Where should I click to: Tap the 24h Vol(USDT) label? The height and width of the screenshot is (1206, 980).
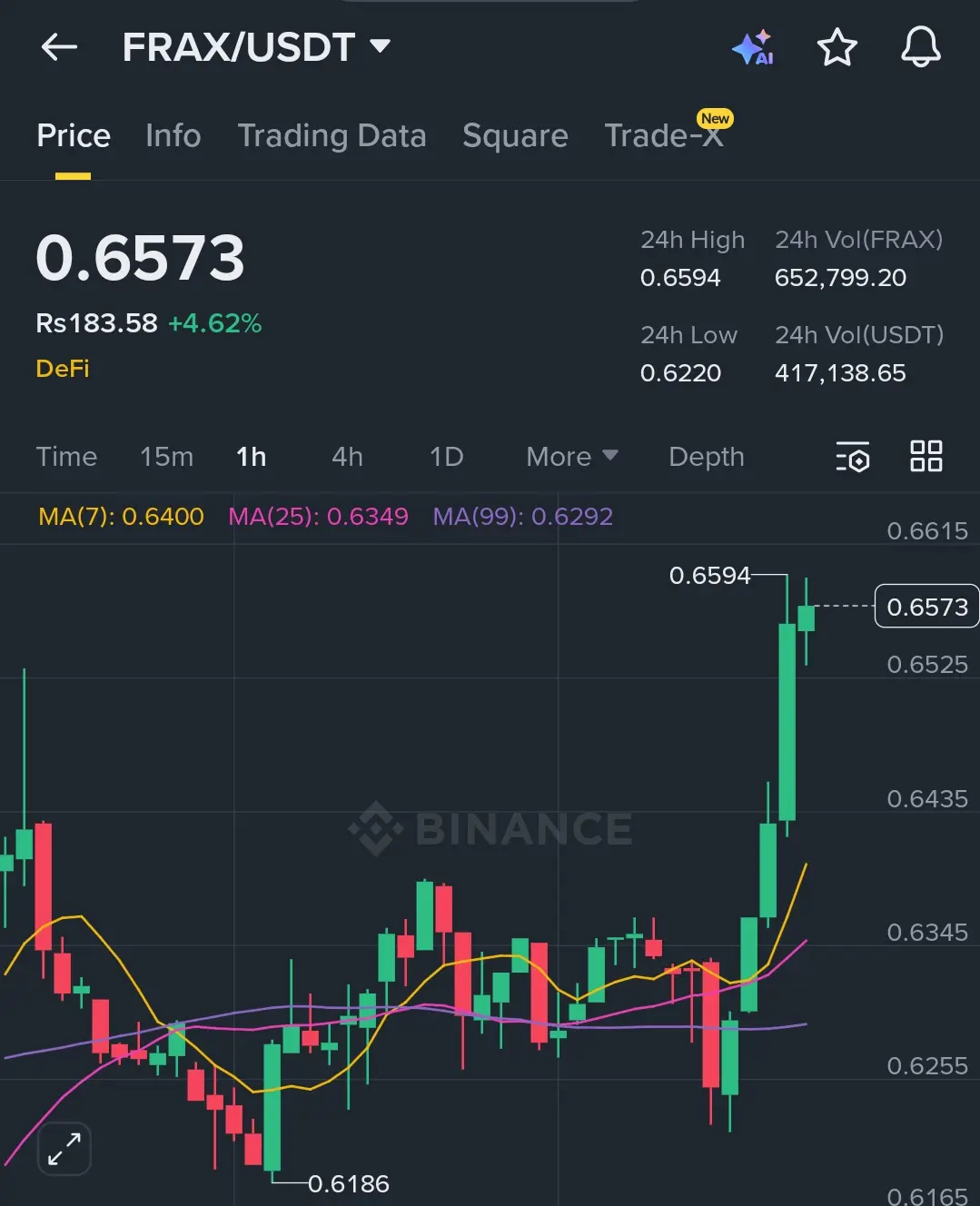click(x=859, y=335)
